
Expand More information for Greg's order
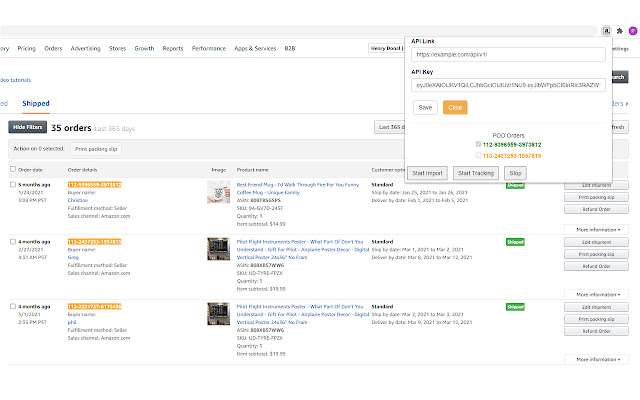(596, 295)
